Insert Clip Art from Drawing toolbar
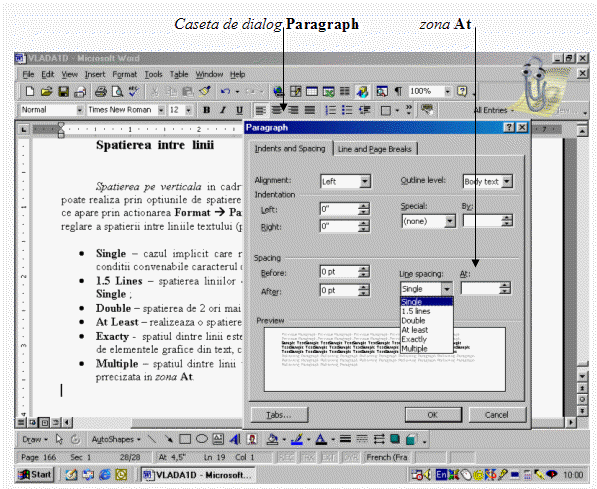Image resolution: width=597 pixels, height=489 pixels. tap(252, 439)
